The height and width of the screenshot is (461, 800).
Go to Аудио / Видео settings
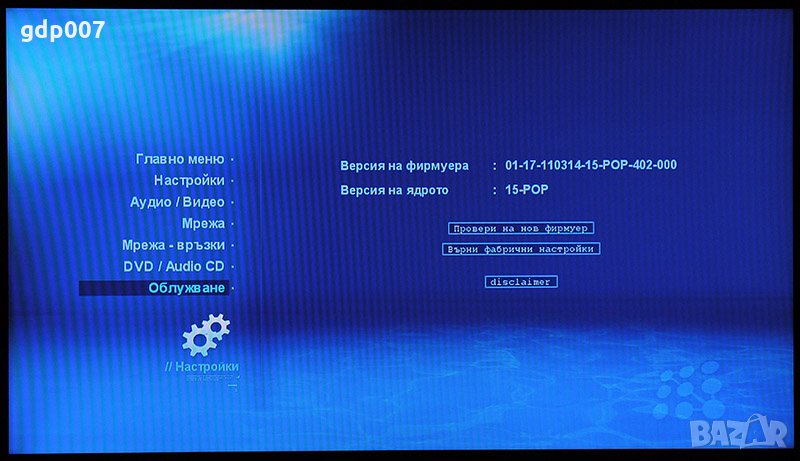pyautogui.click(x=177, y=202)
